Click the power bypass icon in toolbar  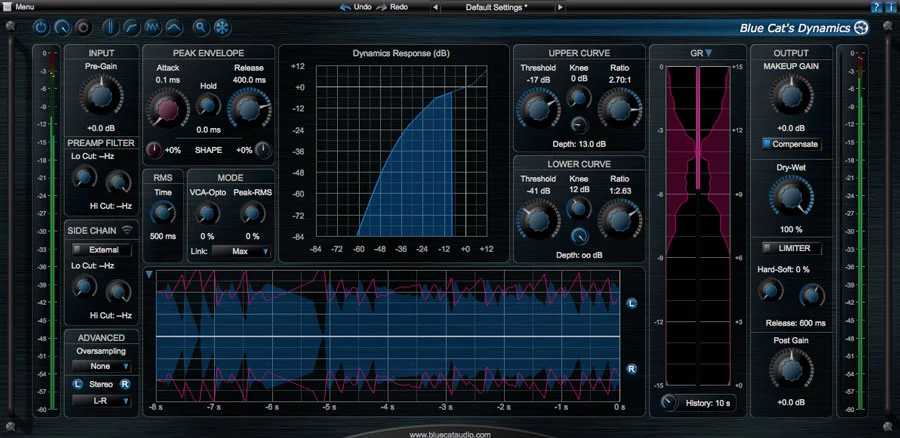click(x=41, y=27)
